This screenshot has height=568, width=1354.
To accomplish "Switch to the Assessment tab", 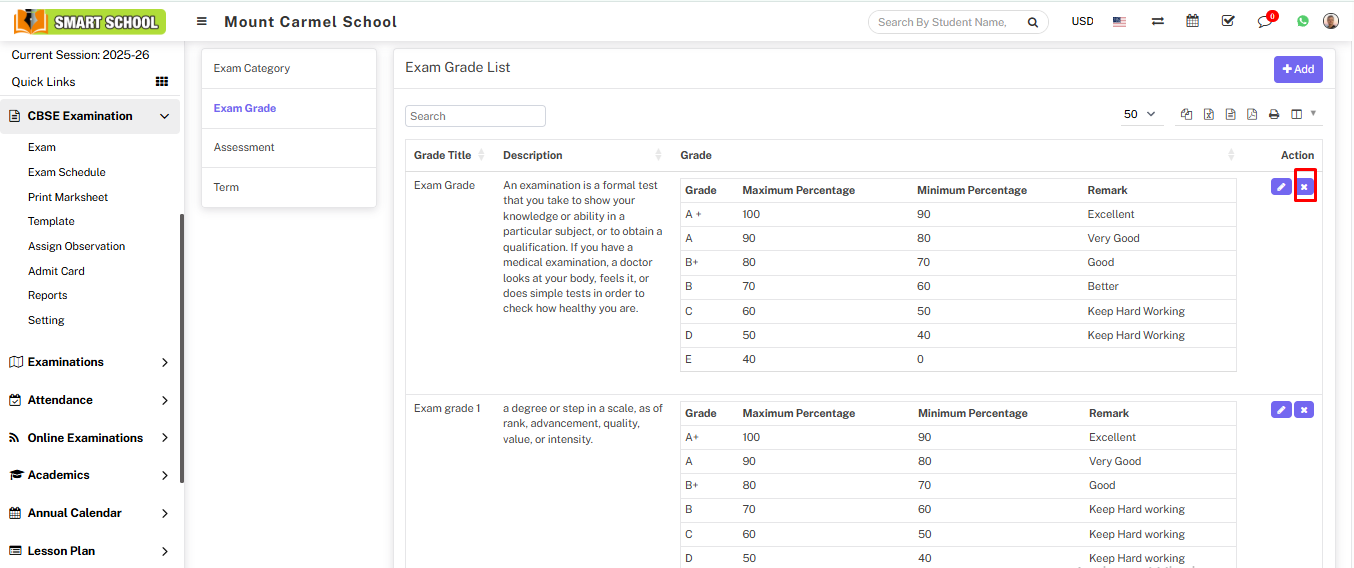I will tap(244, 147).
